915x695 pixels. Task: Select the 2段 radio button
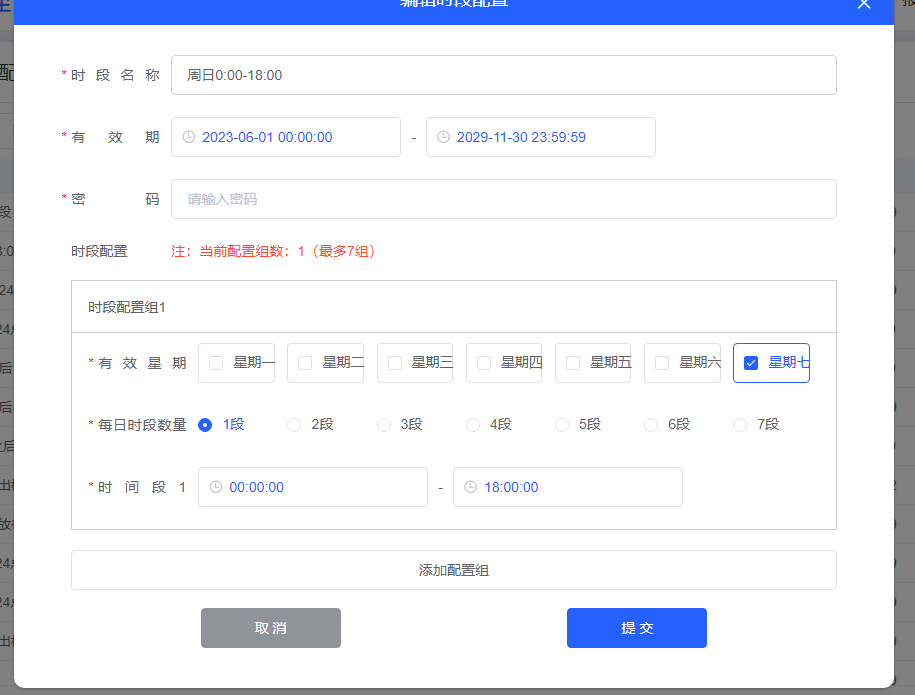pyautogui.click(x=294, y=424)
